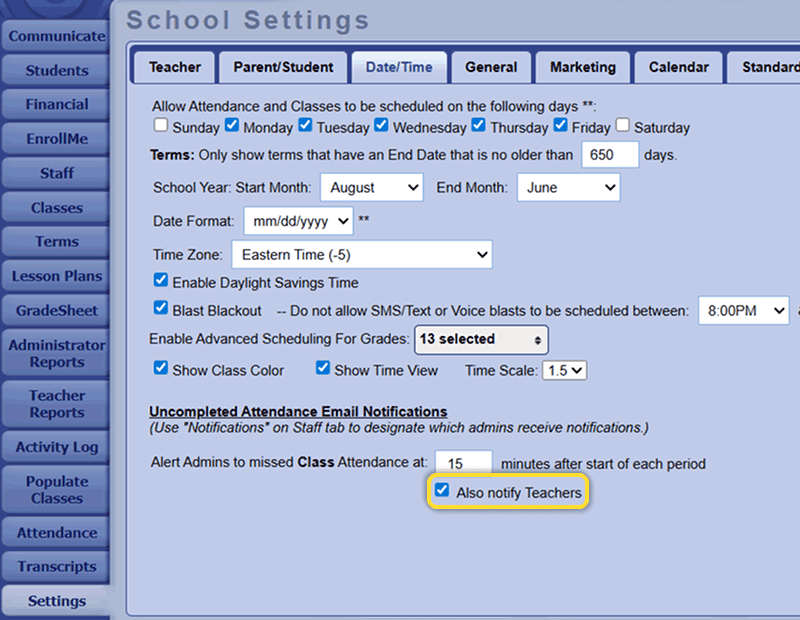The width and height of the screenshot is (800, 620).
Task: Switch to the Marketing tab
Action: click(582, 67)
